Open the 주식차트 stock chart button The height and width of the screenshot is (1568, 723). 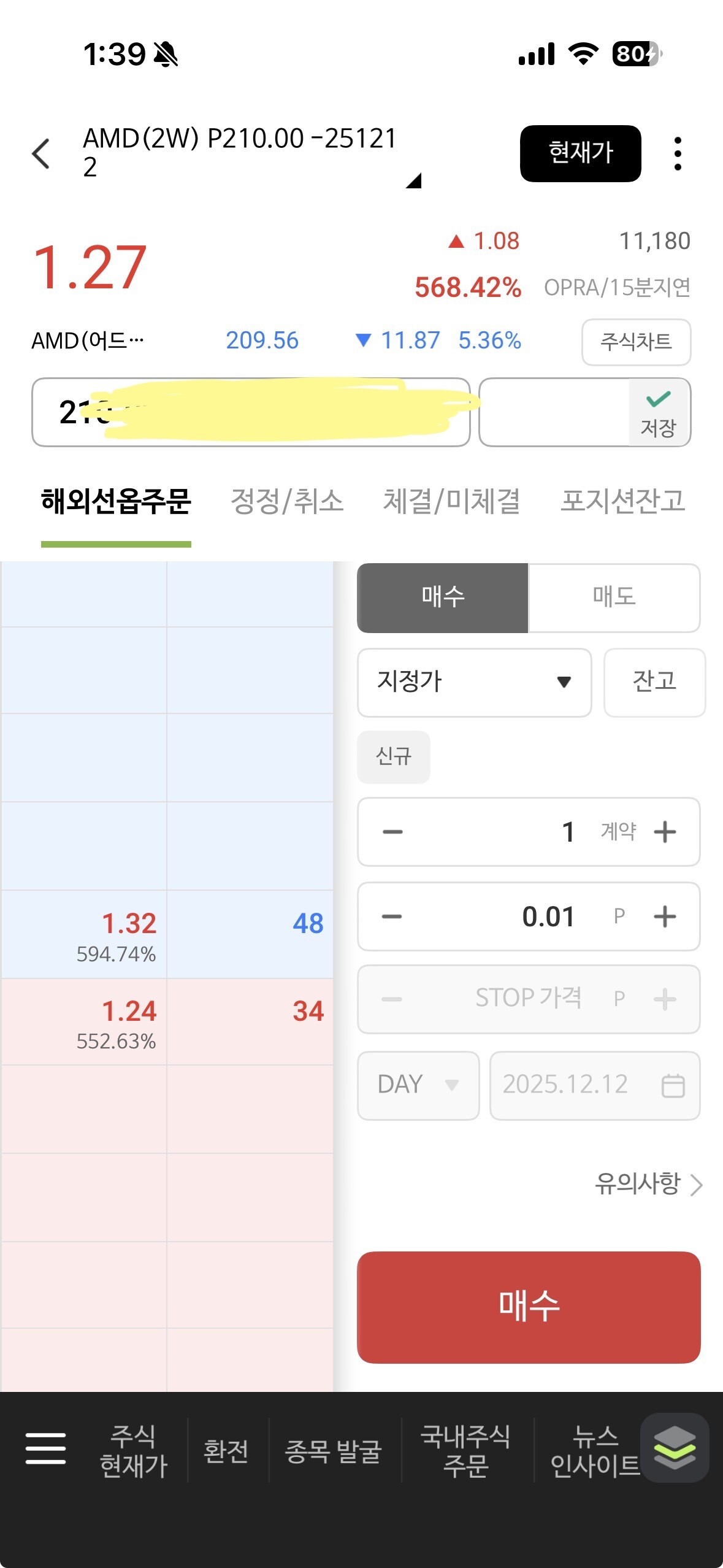636,342
